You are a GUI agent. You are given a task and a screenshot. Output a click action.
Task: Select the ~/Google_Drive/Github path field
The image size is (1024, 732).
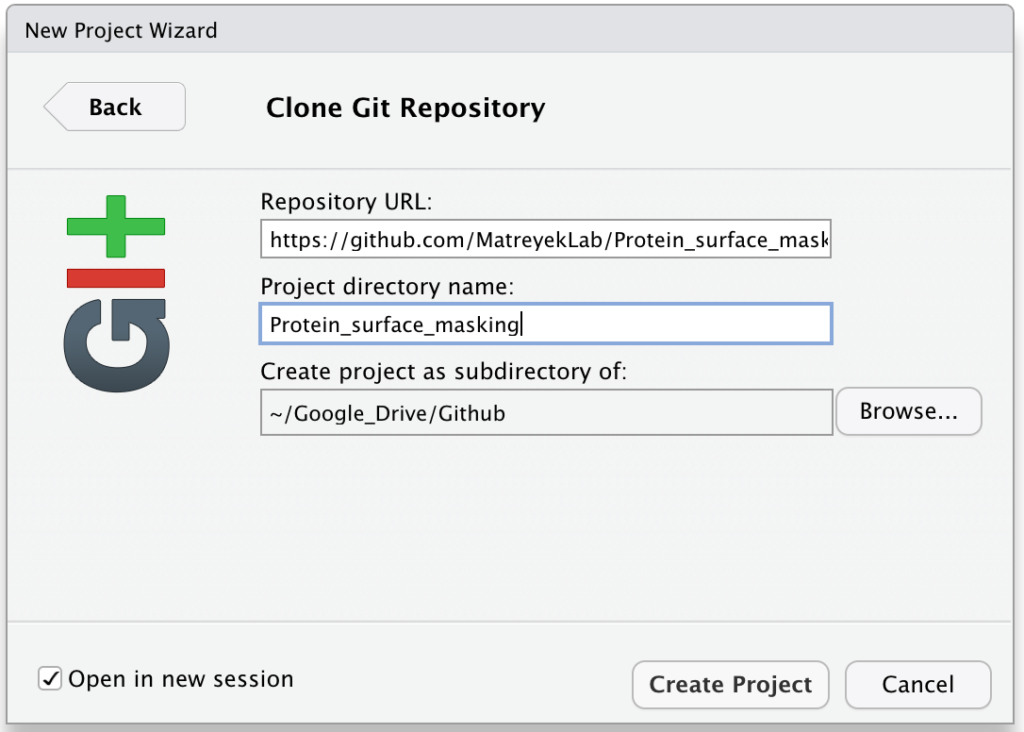coord(547,413)
